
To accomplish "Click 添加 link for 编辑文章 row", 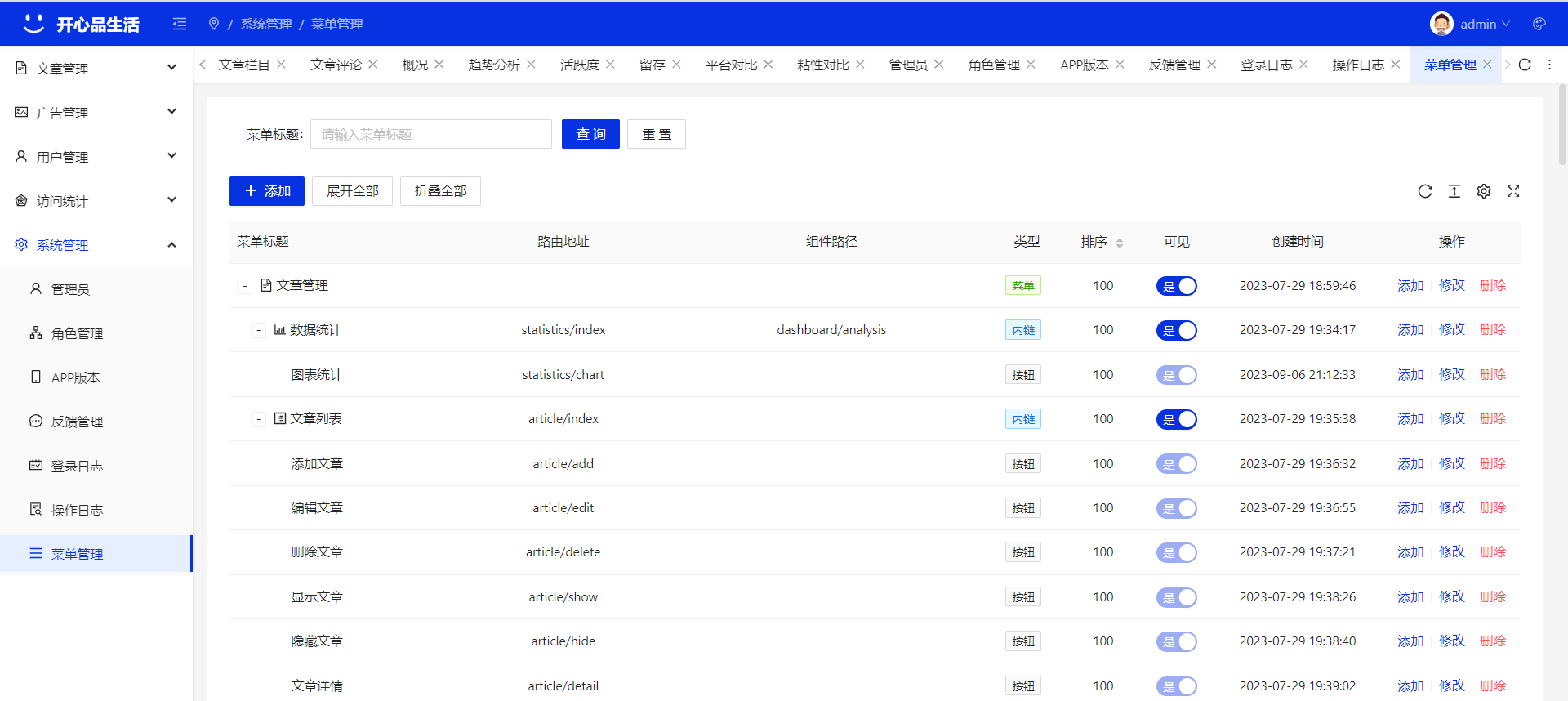I will 1410,508.
